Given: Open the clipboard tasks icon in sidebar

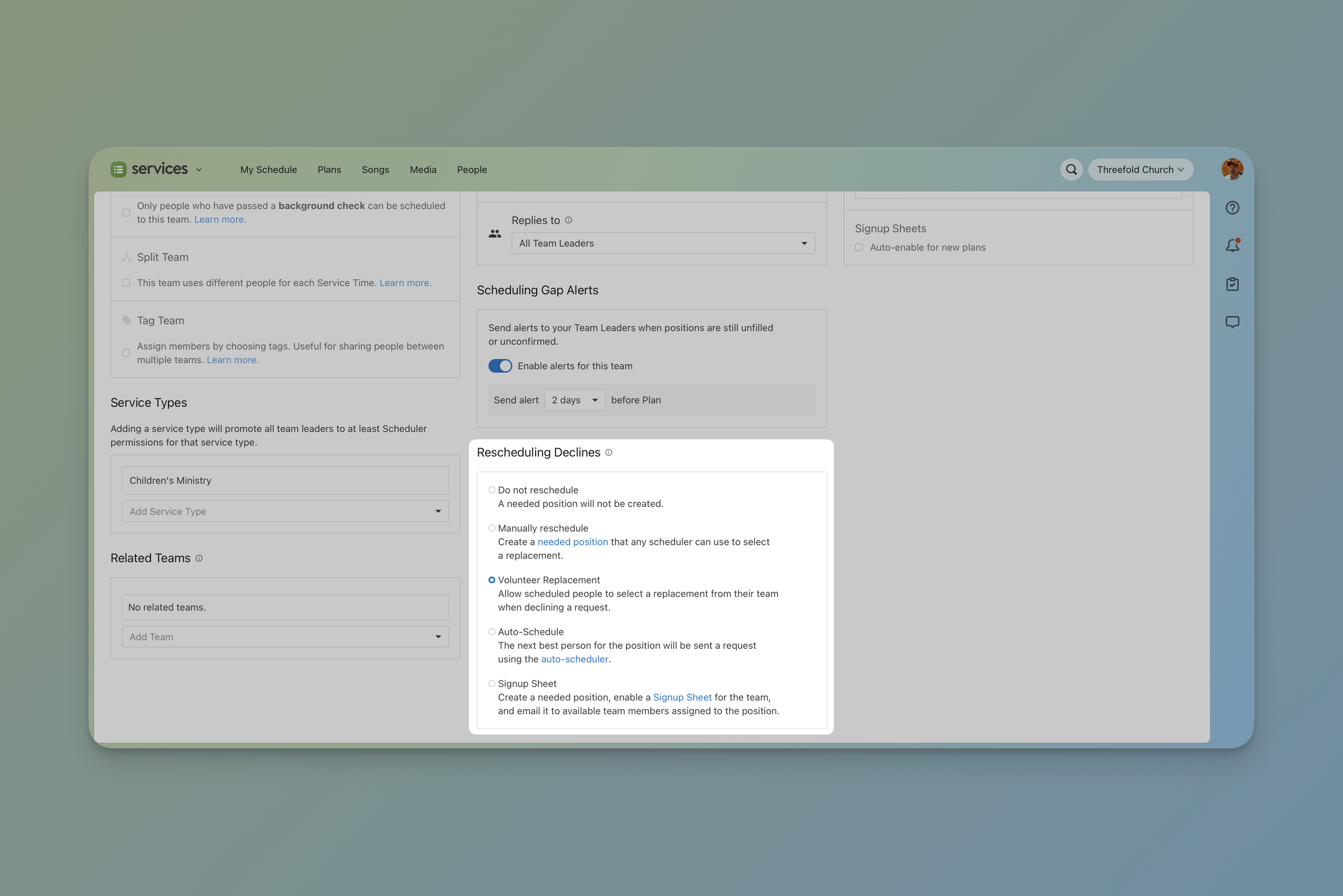Looking at the screenshot, I should (1232, 284).
